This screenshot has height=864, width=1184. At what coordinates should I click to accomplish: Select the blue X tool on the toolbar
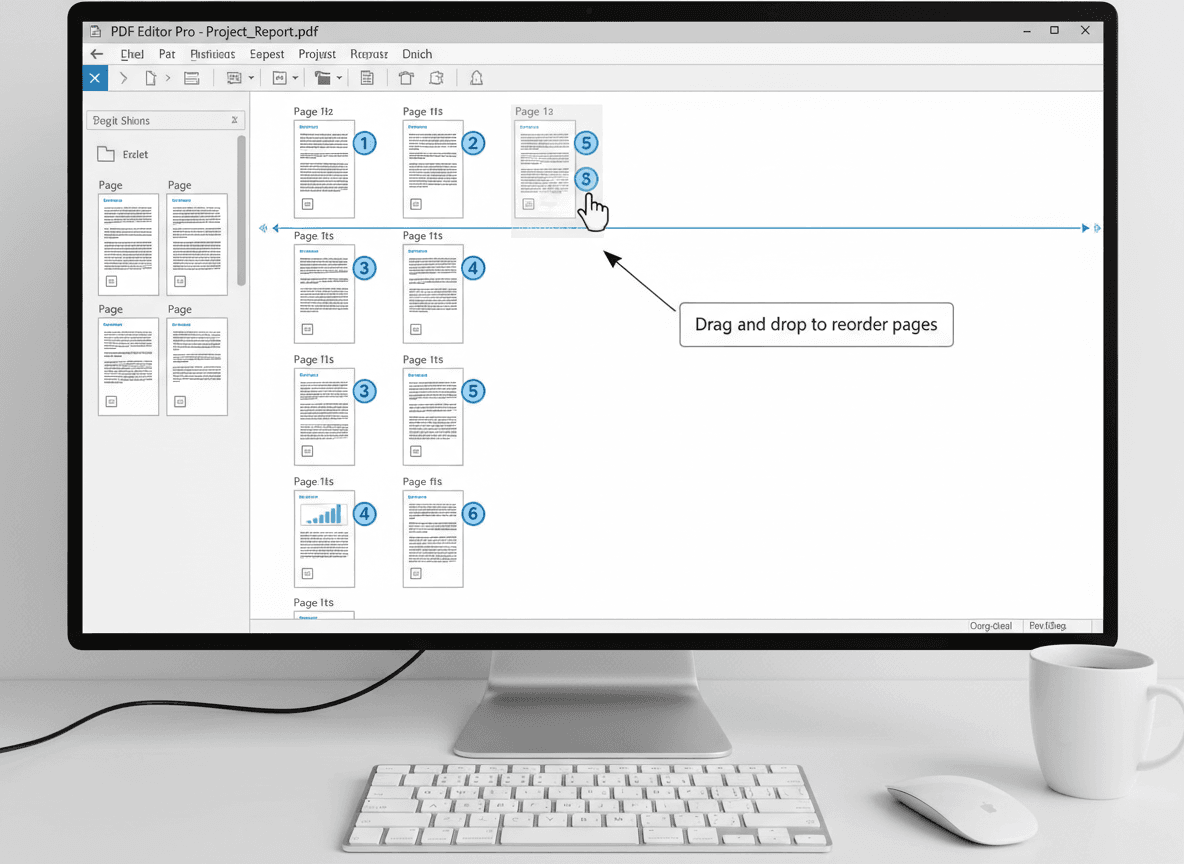(x=94, y=78)
